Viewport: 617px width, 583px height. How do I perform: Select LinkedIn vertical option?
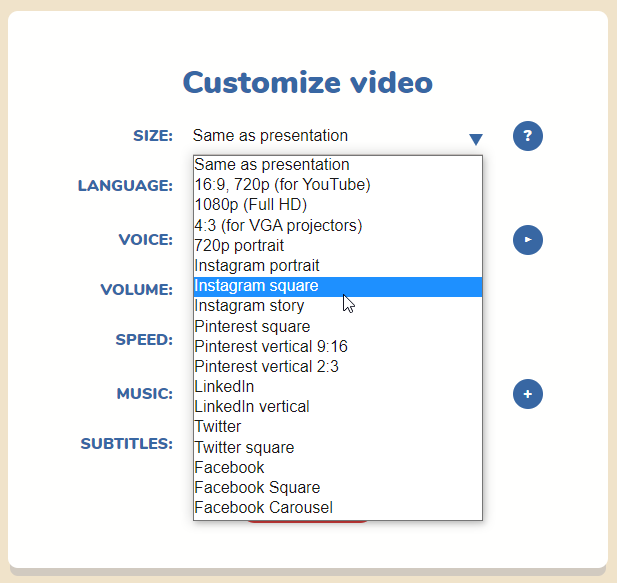tap(252, 407)
